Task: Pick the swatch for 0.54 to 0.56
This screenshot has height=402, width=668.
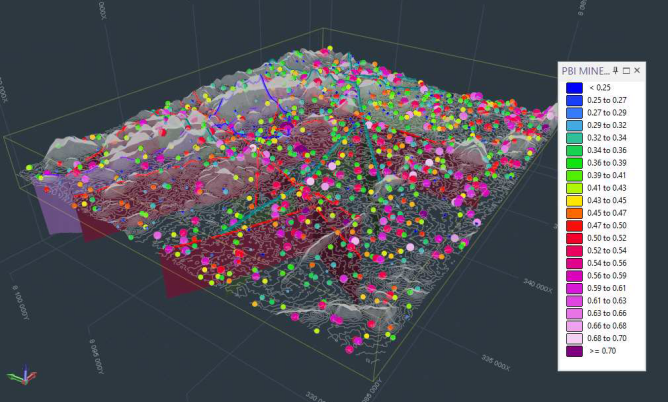Action: click(x=574, y=263)
